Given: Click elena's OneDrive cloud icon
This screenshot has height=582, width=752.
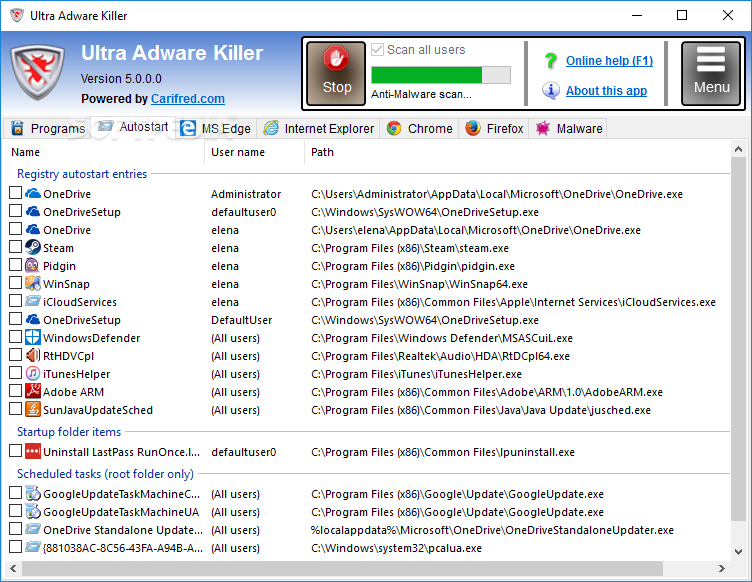Looking at the screenshot, I should point(33,229).
